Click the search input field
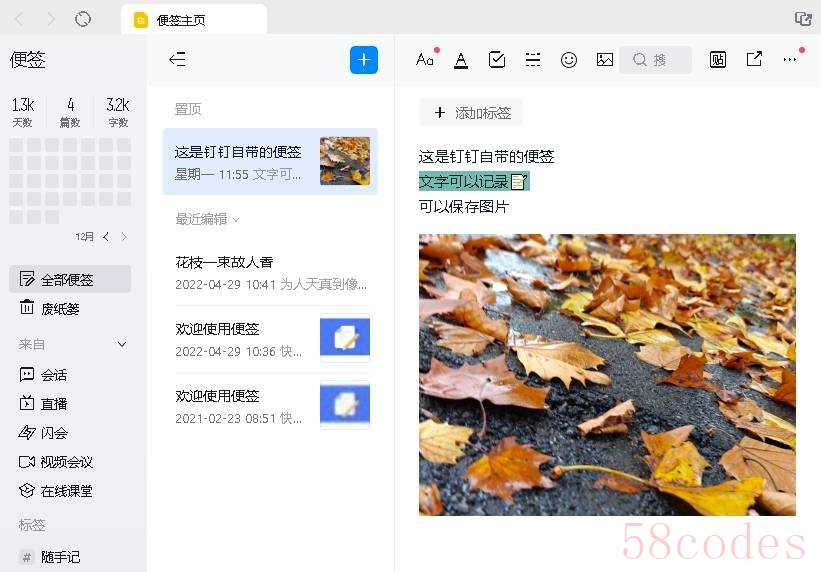The image size is (821, 572). point(656,60)
